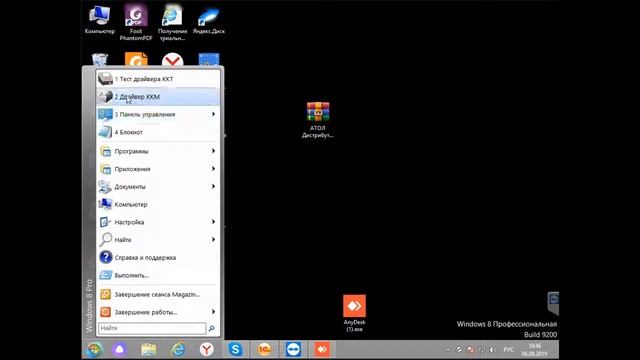Launch 1 Тест драйвера ККТ
Screen dimensions: 640x360
pos(158,79)
